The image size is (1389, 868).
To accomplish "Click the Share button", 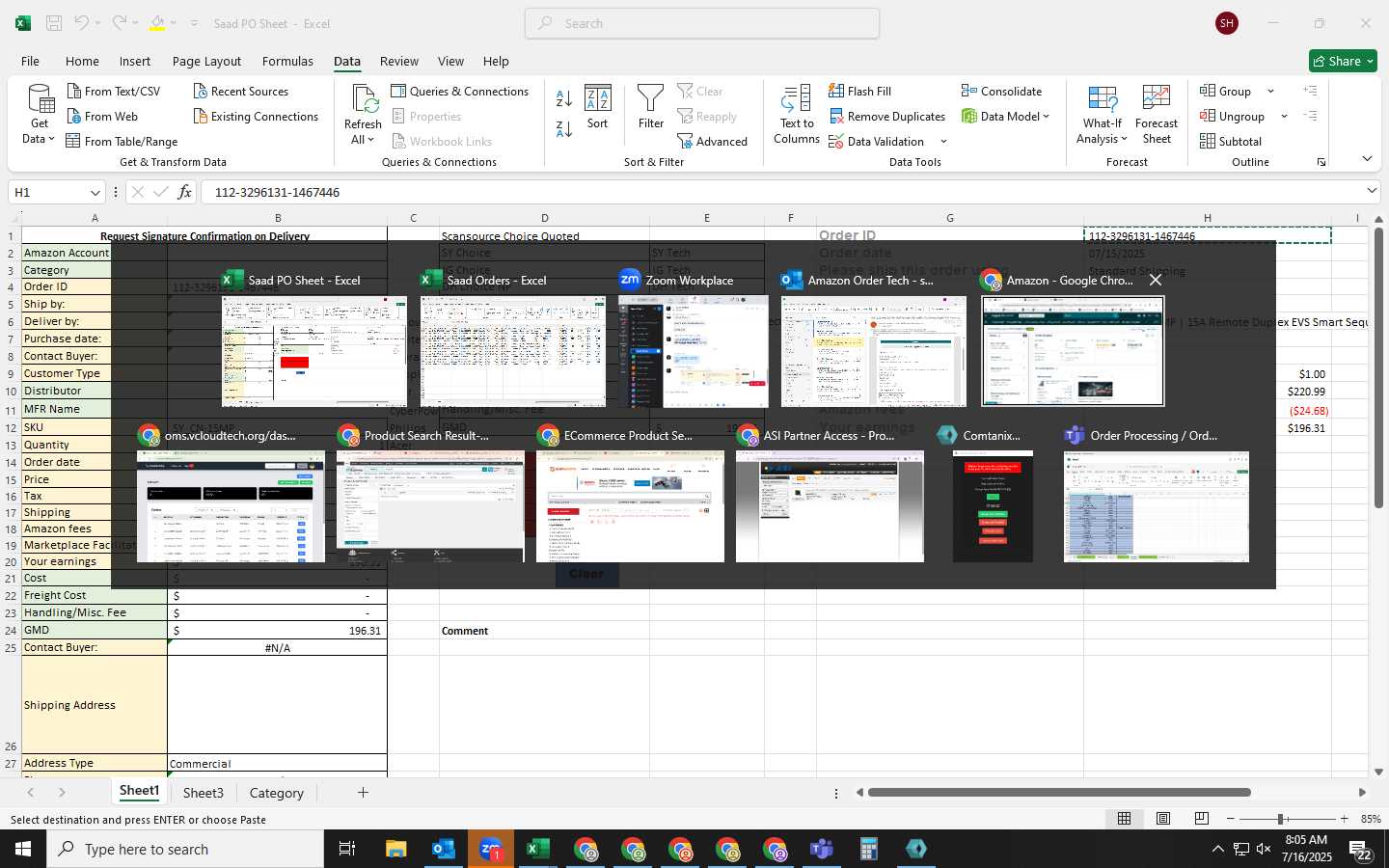I will 1344,61.
